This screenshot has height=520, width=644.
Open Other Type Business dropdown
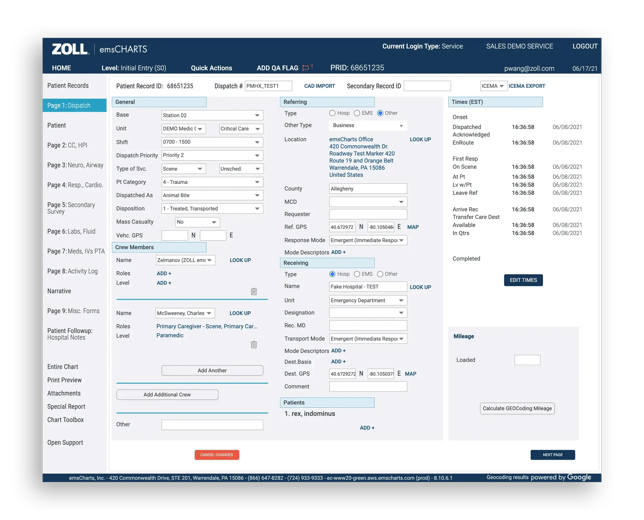pos(368,125)
